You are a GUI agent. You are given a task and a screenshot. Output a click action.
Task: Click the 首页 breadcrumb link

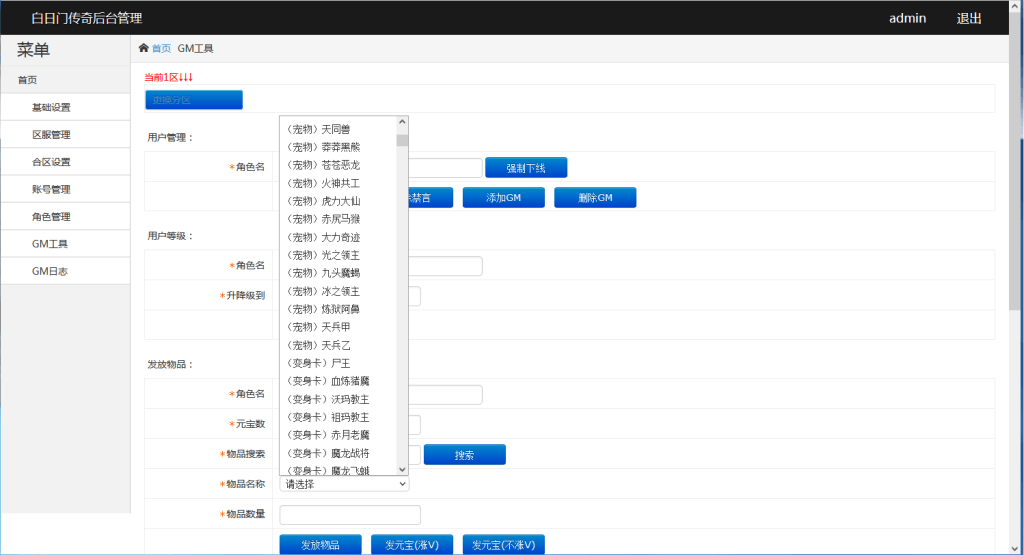[x=161, y=48]
